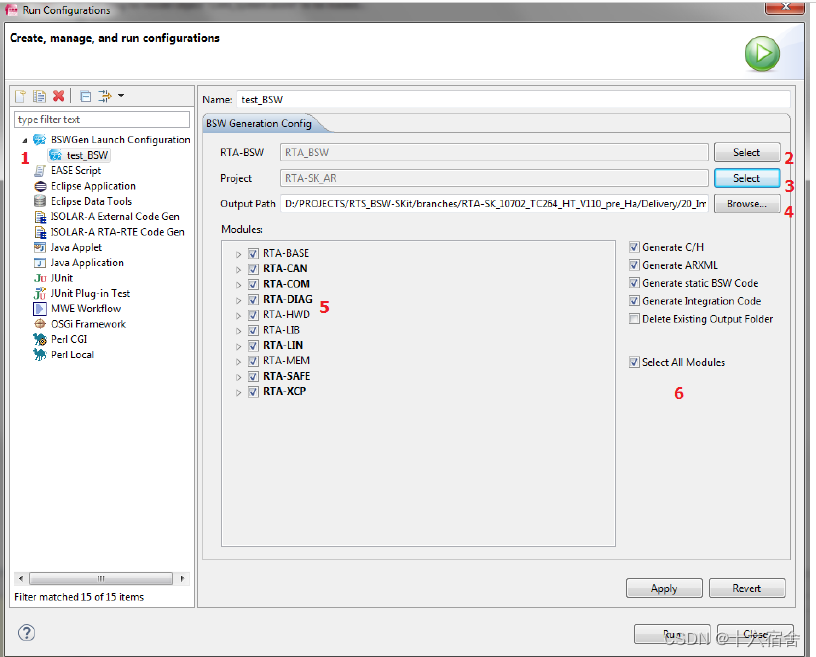Expand the RTA-SAFE module
The image size is (816, 657).
pyautogui.click(x=238, y=377)
